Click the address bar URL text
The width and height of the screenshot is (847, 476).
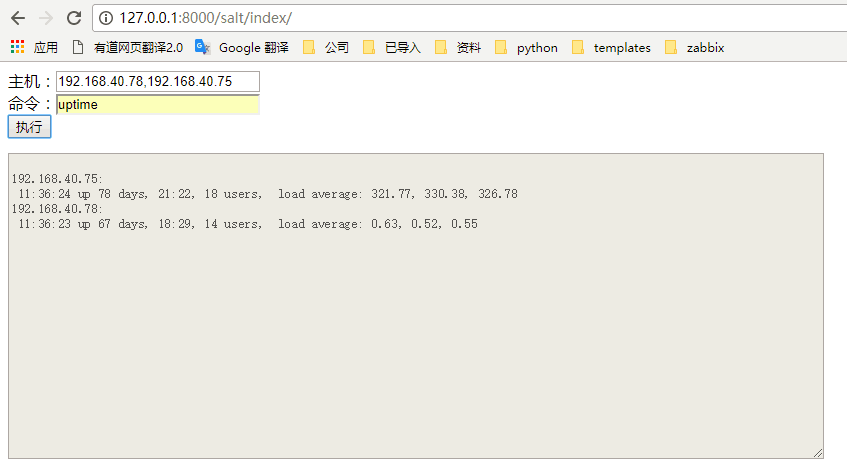point(205,18)
